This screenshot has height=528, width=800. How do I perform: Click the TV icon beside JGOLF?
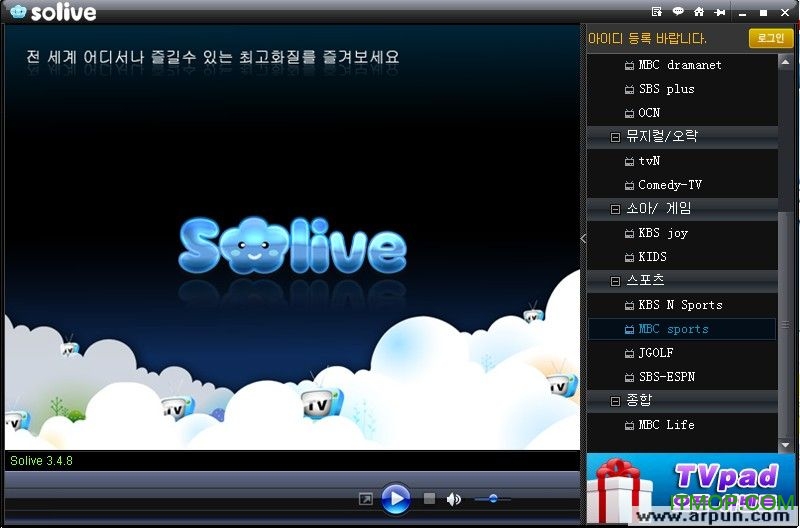(x=630, y=353)
